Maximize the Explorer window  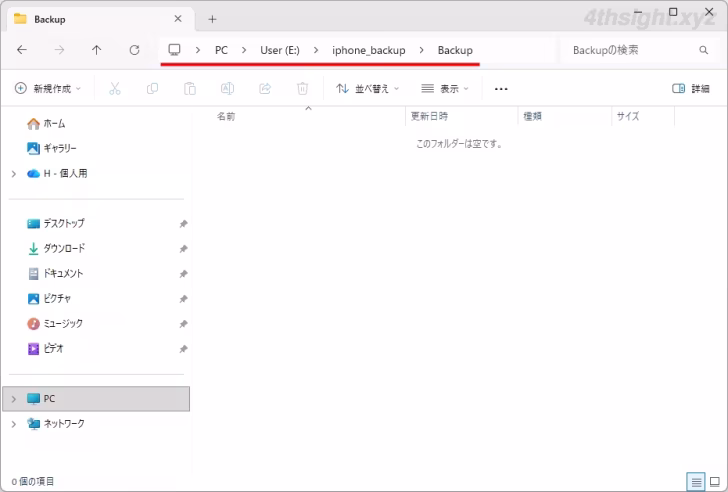673,12
